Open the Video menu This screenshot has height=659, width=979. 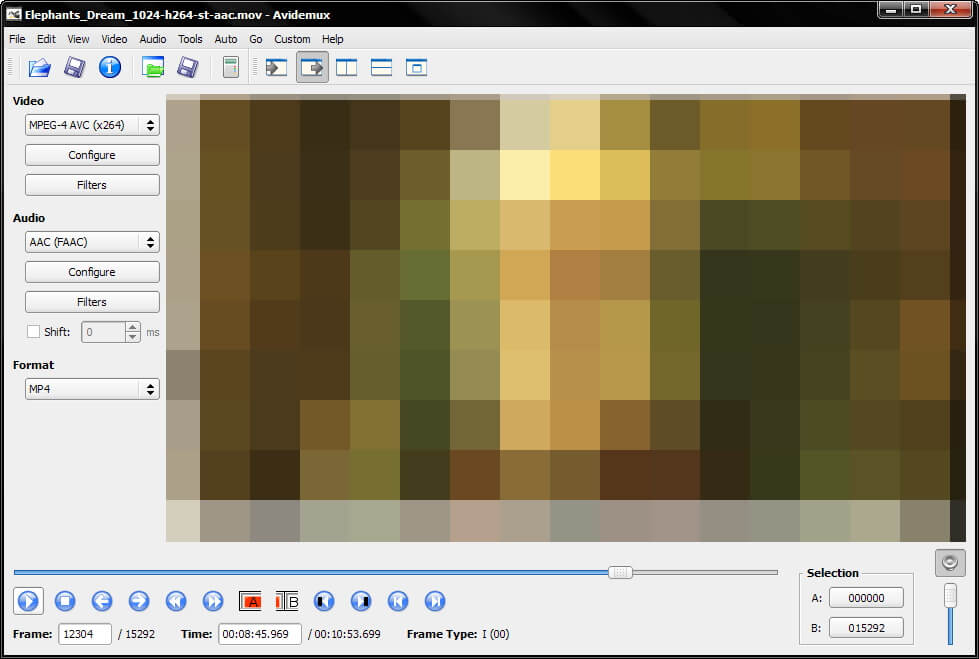114,39
